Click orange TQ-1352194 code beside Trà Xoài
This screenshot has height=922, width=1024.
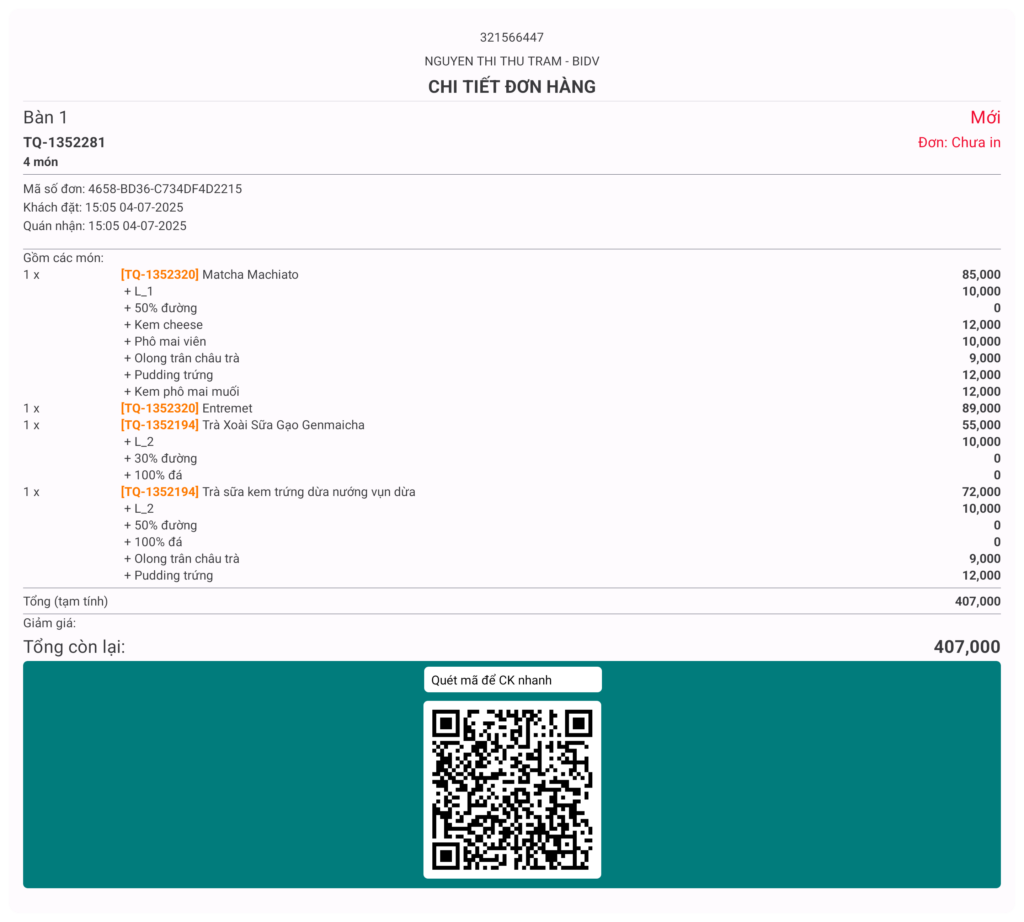[159, 425]
